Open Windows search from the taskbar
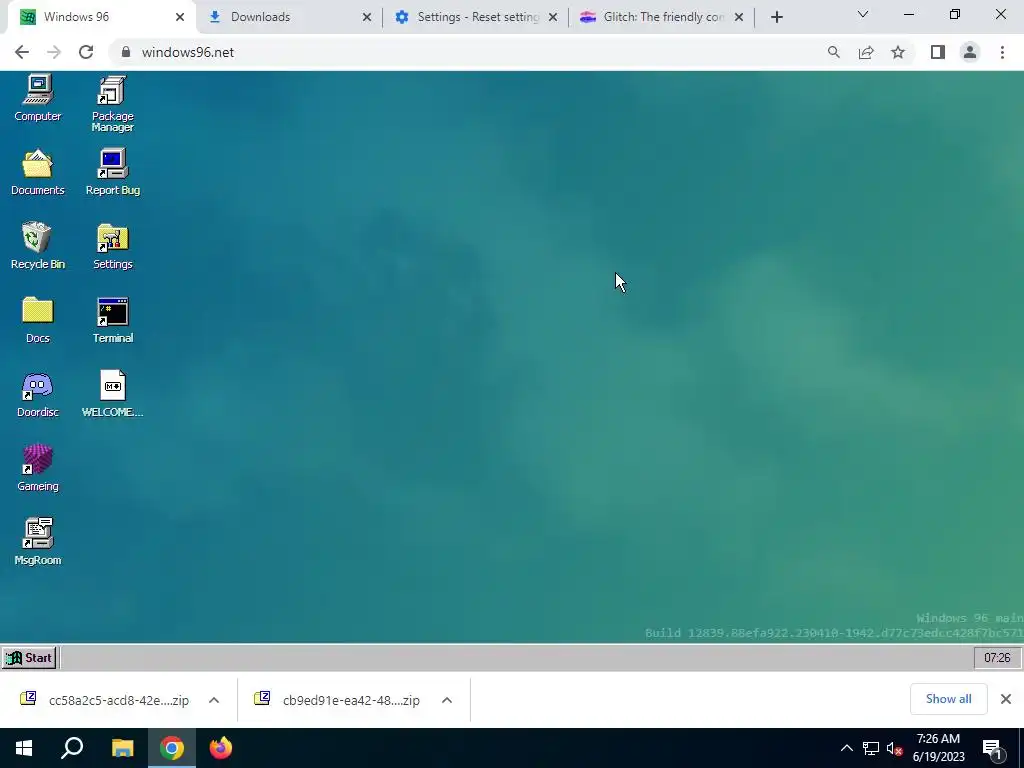 coord(72,748)
